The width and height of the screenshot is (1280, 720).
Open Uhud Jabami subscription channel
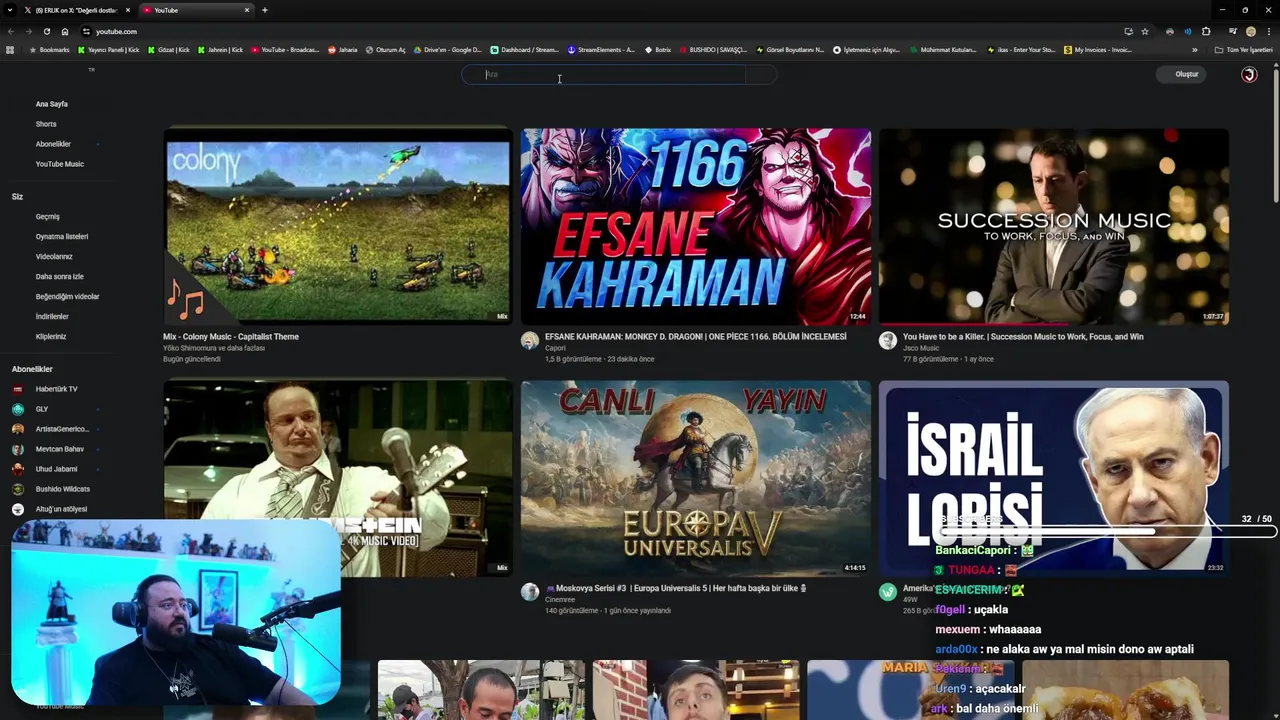56,469
